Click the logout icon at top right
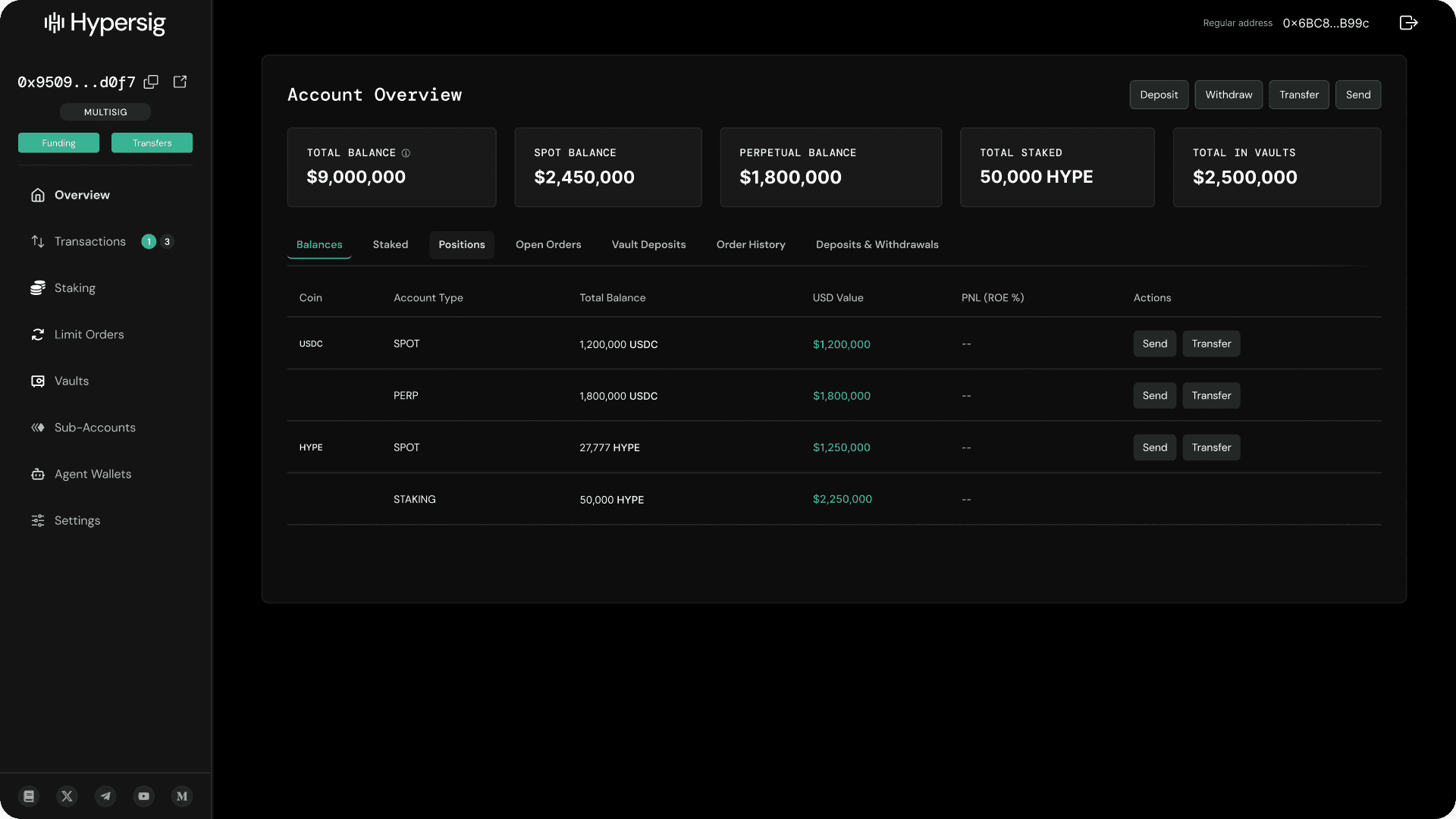1456x819 pixels. tap(1409, 23)
